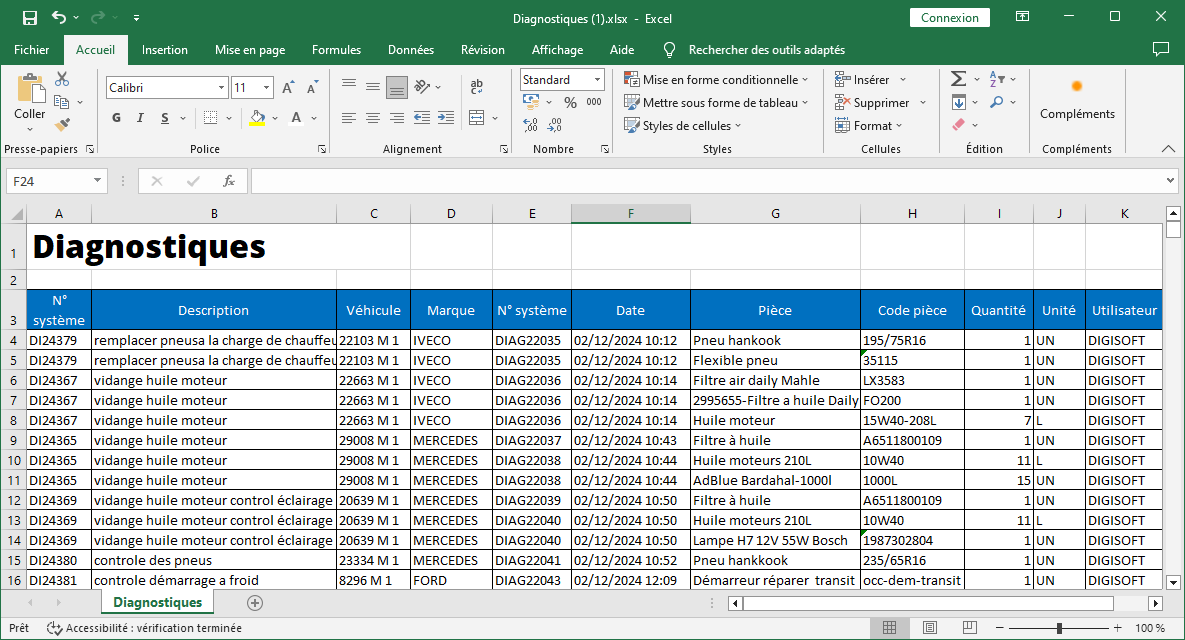
Task: Click the Save icon in title bar
Action: point(29,17)
